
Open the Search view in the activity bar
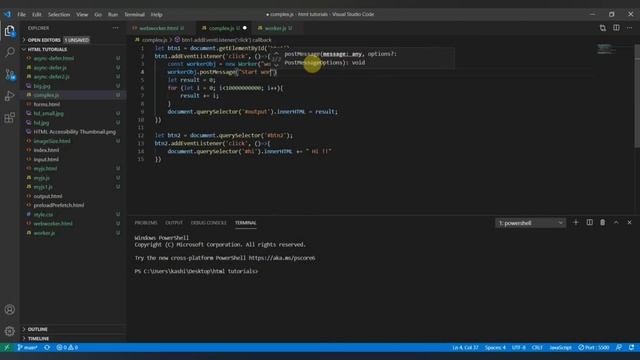10,52
